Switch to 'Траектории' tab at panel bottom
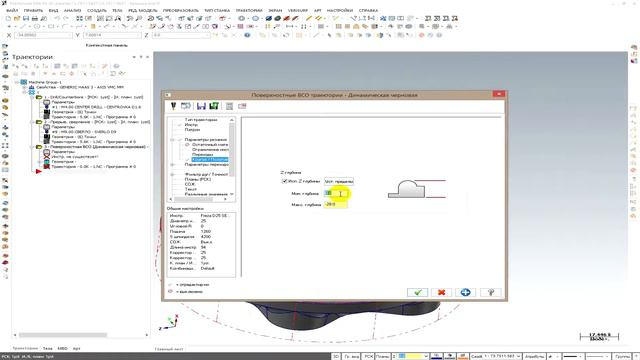Viewport: 640px width, 360px height. 25,349
